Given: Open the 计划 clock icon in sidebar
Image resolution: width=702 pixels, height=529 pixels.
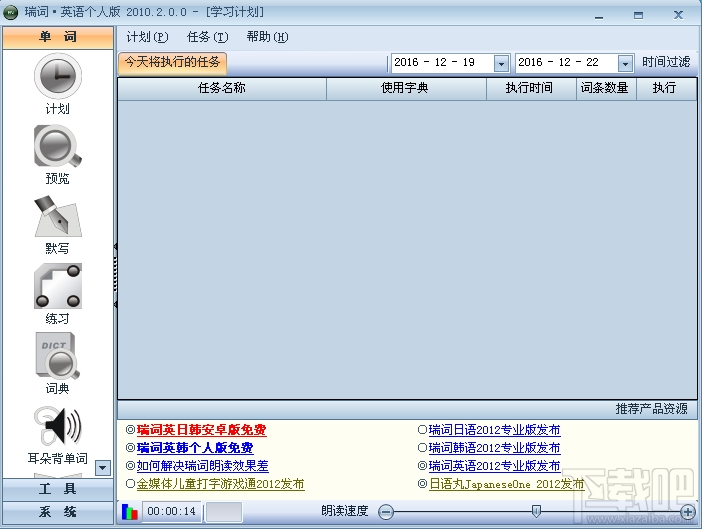Looking at the screenshot, I should point(58,76).
